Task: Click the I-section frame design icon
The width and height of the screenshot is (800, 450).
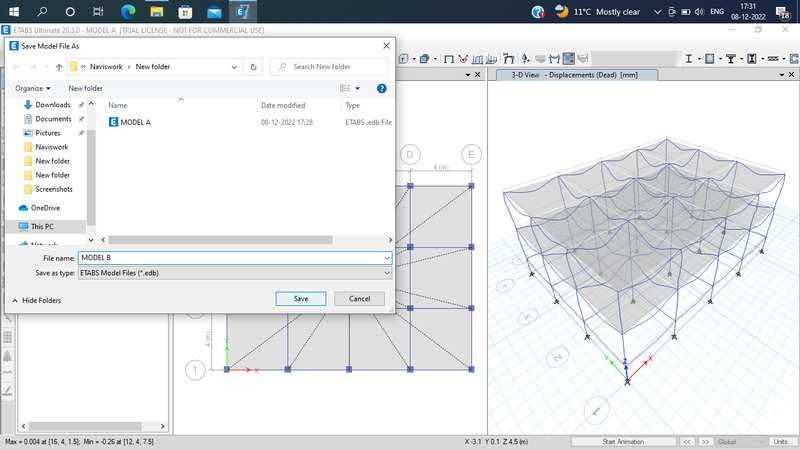Action: click(x=688, y=59)
